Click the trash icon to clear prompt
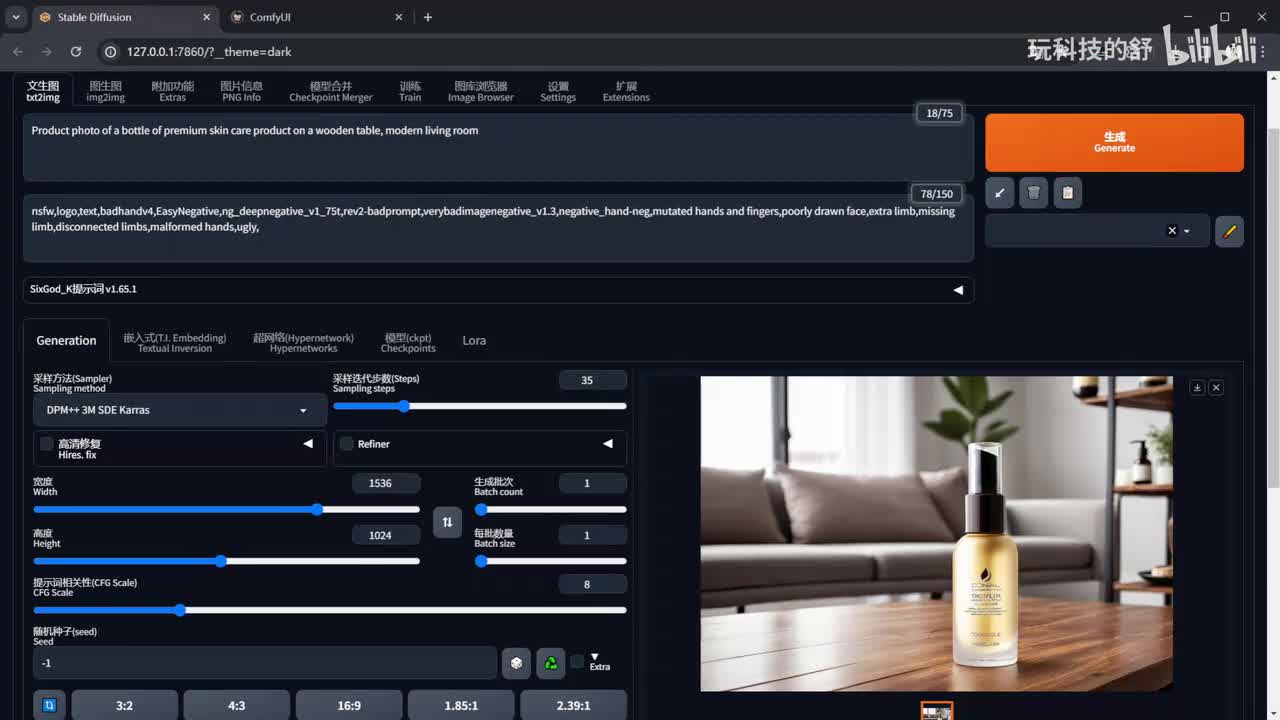Image resolution: width=1280 pixels, height=720 pixels. (1034, 193)
